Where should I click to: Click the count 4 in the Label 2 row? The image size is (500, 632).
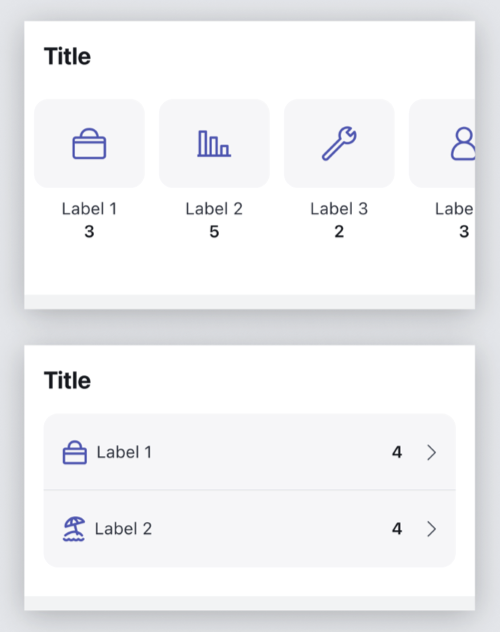pos(397,529)
